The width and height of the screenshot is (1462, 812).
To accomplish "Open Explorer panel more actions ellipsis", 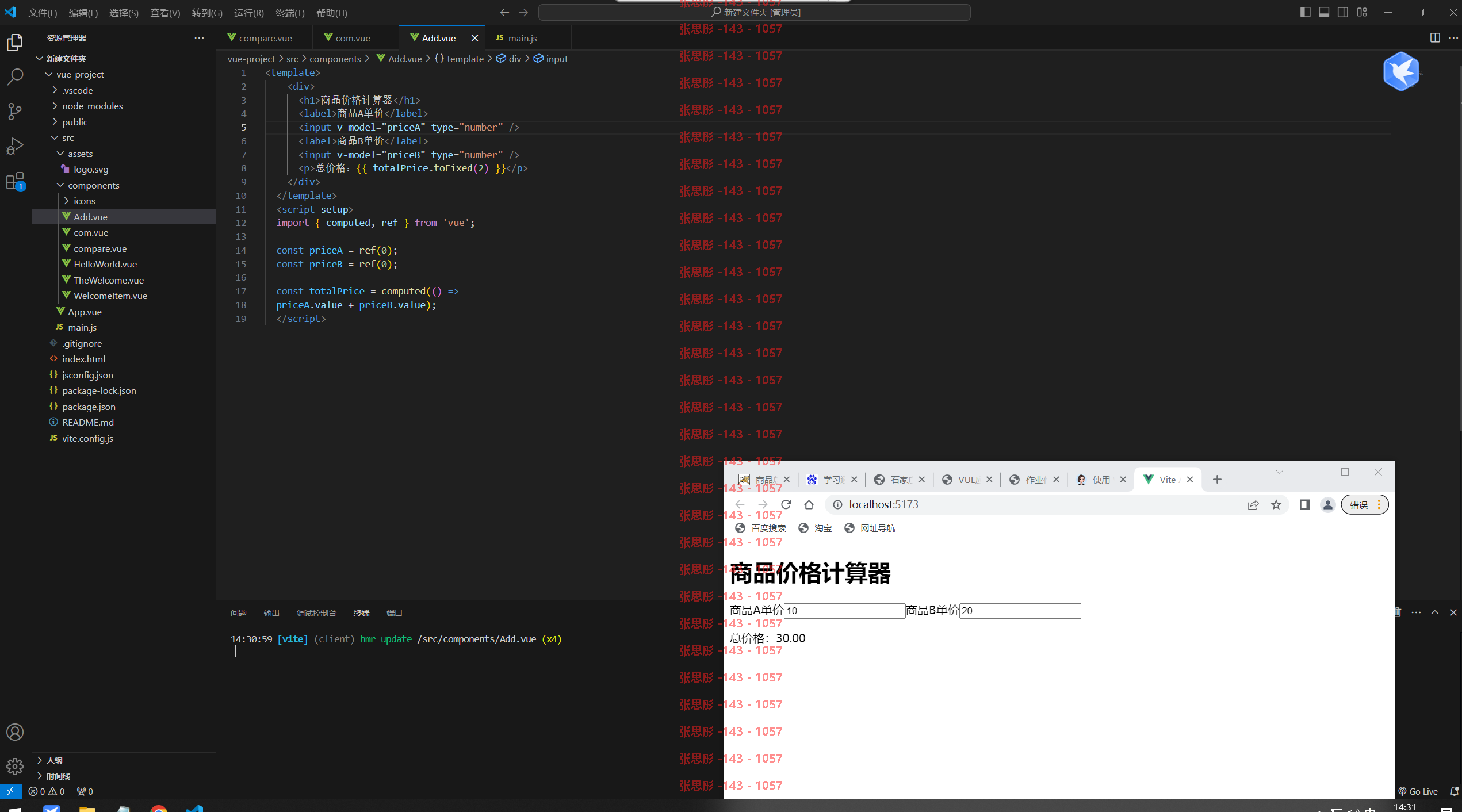I will click(199, 37).
